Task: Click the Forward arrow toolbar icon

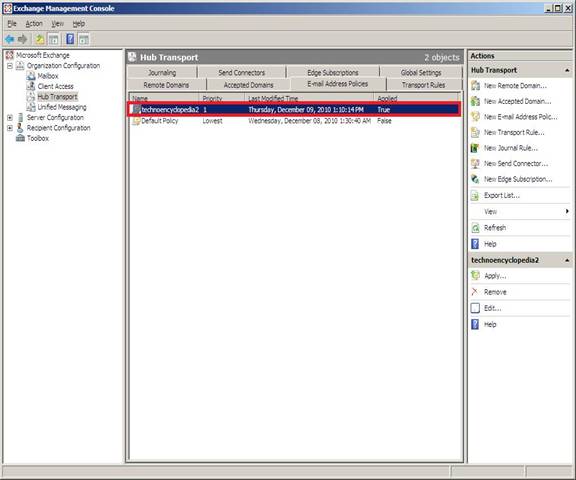Action: coord(22,39)
